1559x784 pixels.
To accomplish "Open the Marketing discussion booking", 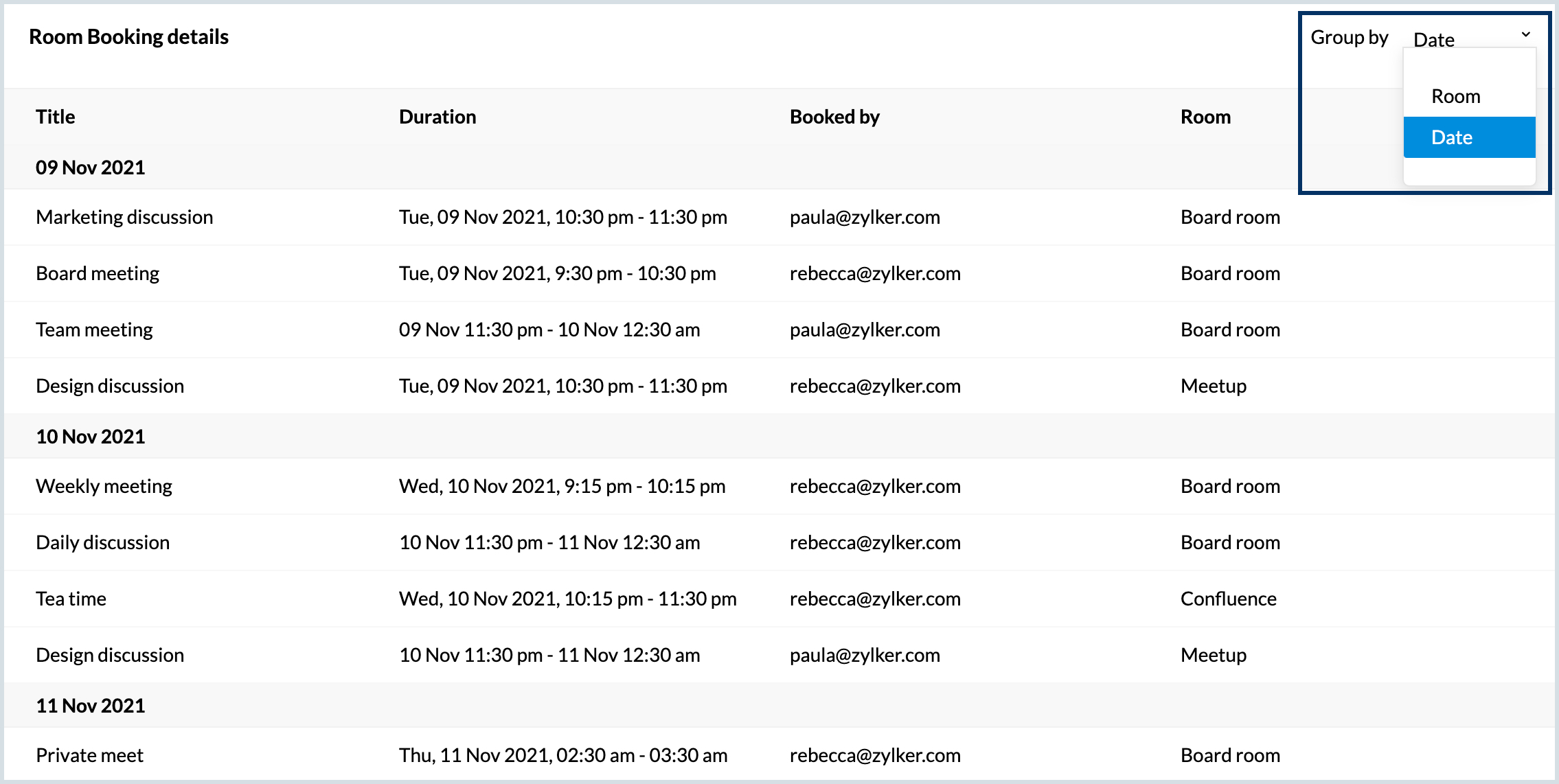I will tap(124, 217).
